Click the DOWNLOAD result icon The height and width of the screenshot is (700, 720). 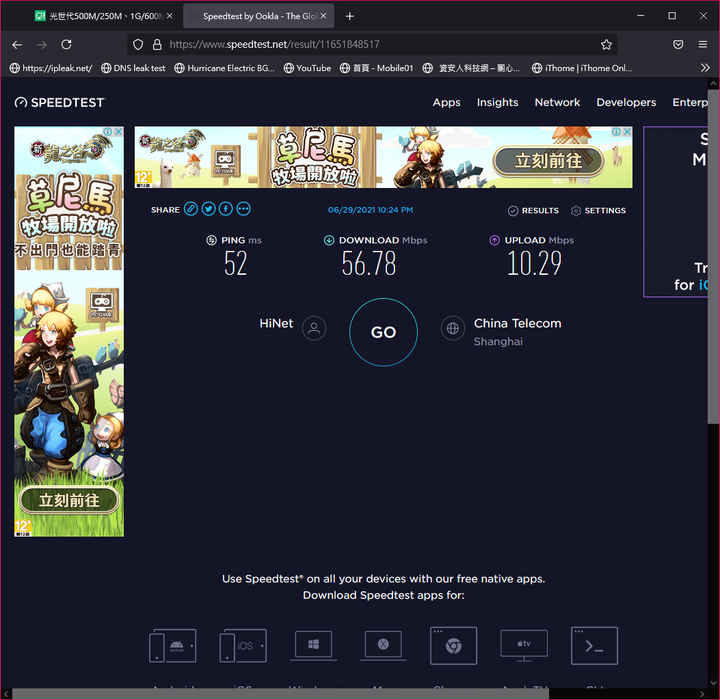(x=329, y=240)
